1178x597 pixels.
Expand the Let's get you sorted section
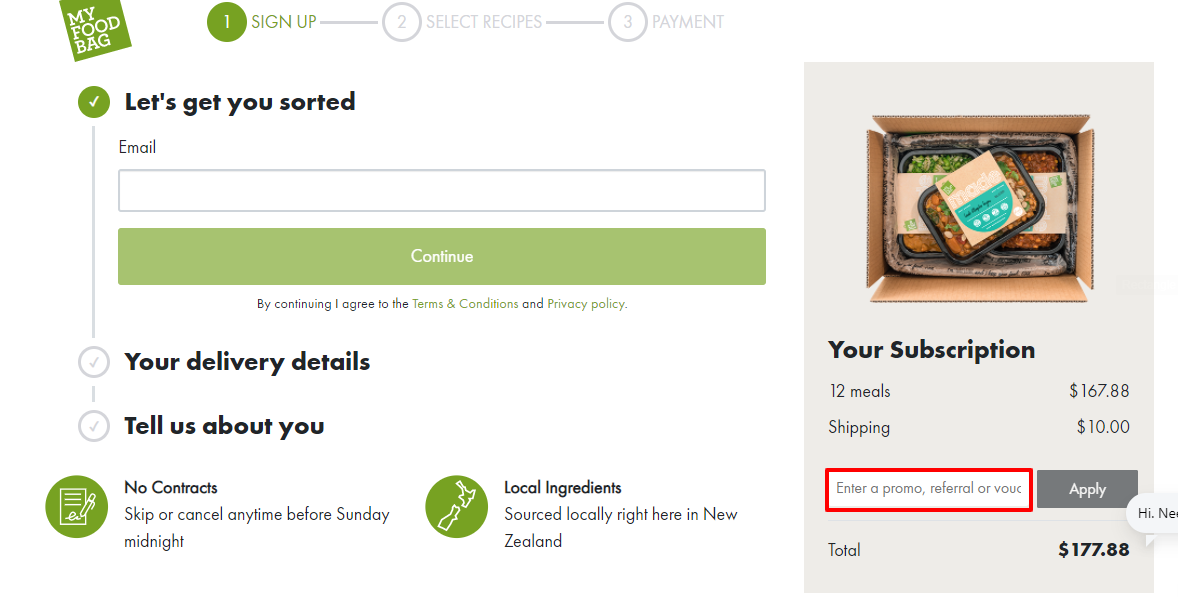(x=240, y=102)
